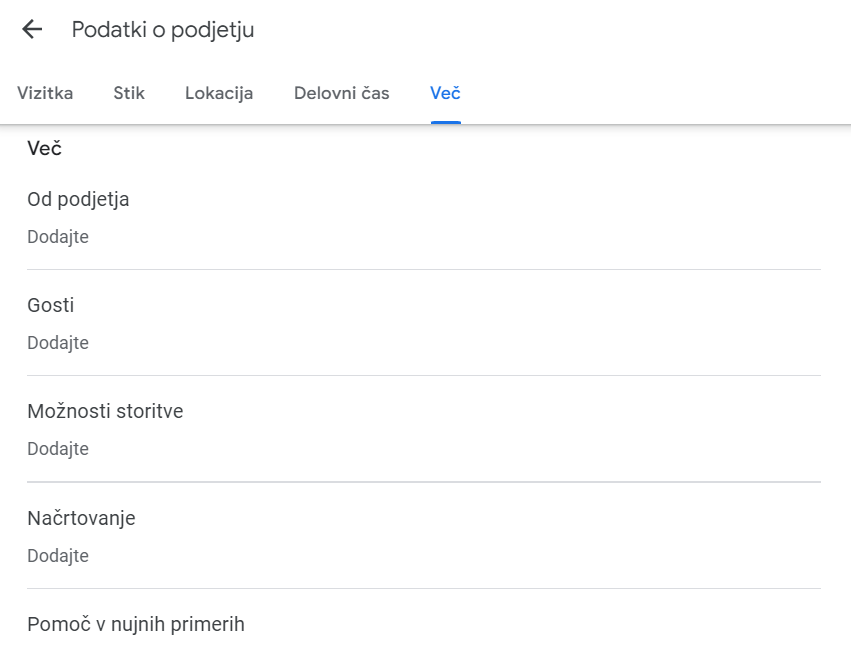Click Dodajte under Od podjetja
This screenshot has height=653, width=851.
coord(58,237)
